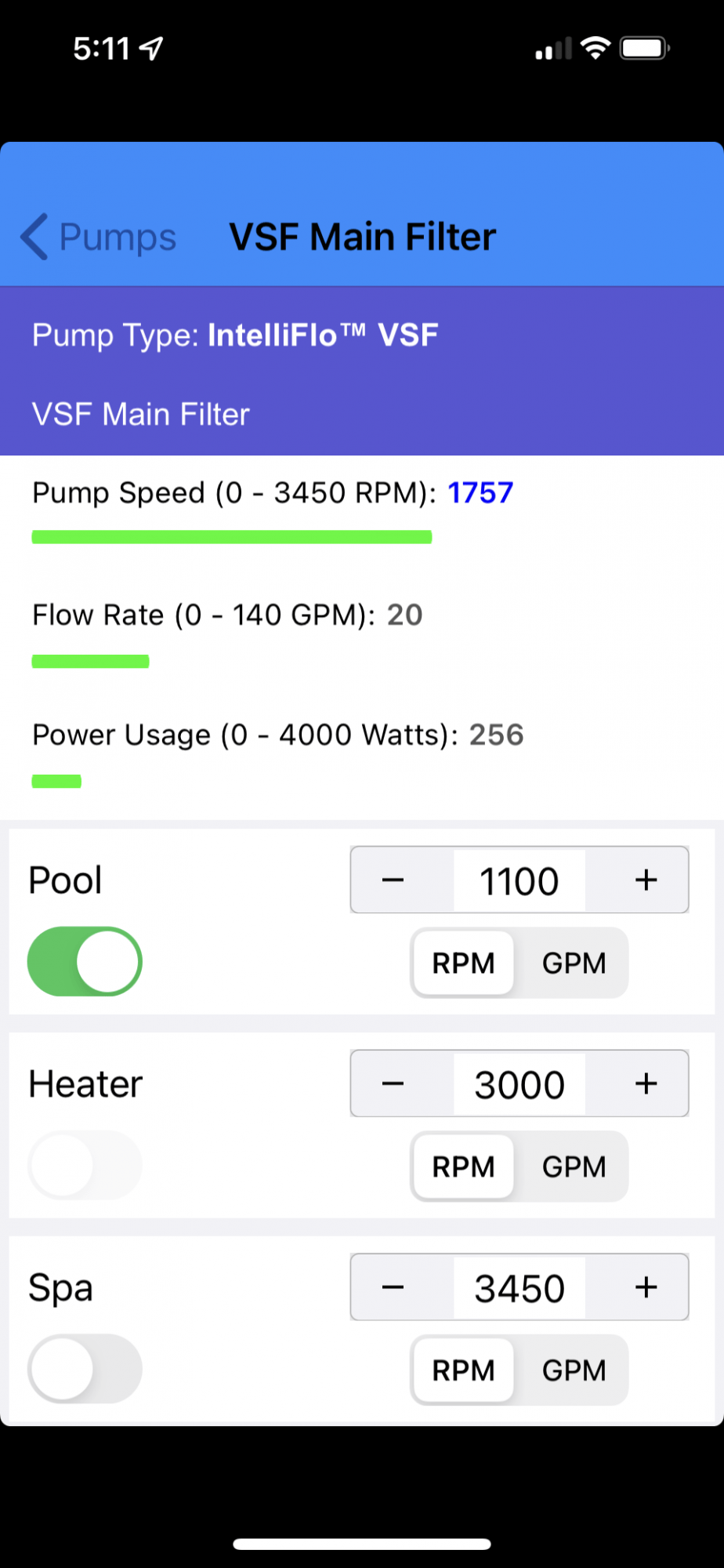Screen dimensions: 724x1568
Task: Select RPM segment for Spa
Action: (x=464, y=1370)
